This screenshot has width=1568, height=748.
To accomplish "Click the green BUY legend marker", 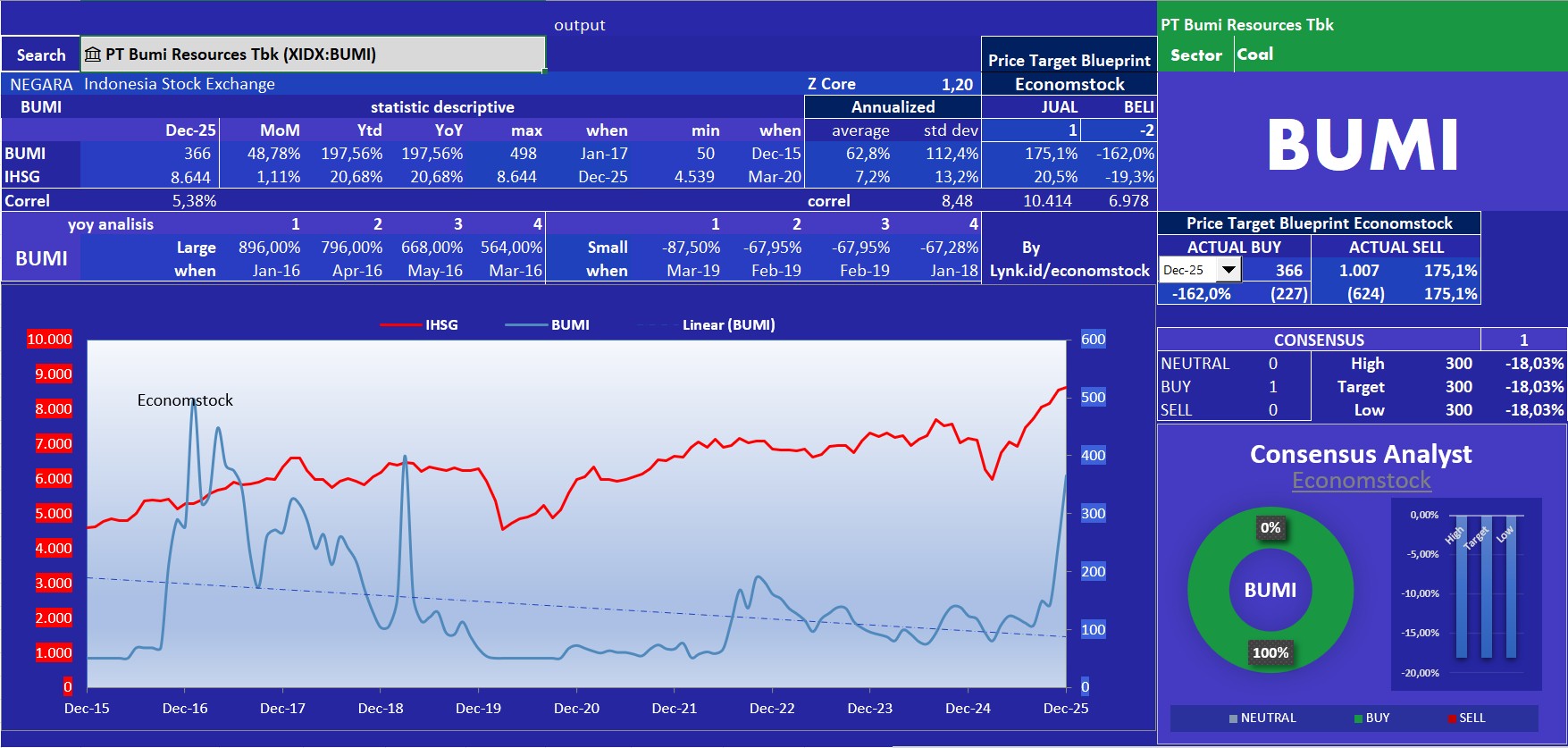I will (1359, 719).
